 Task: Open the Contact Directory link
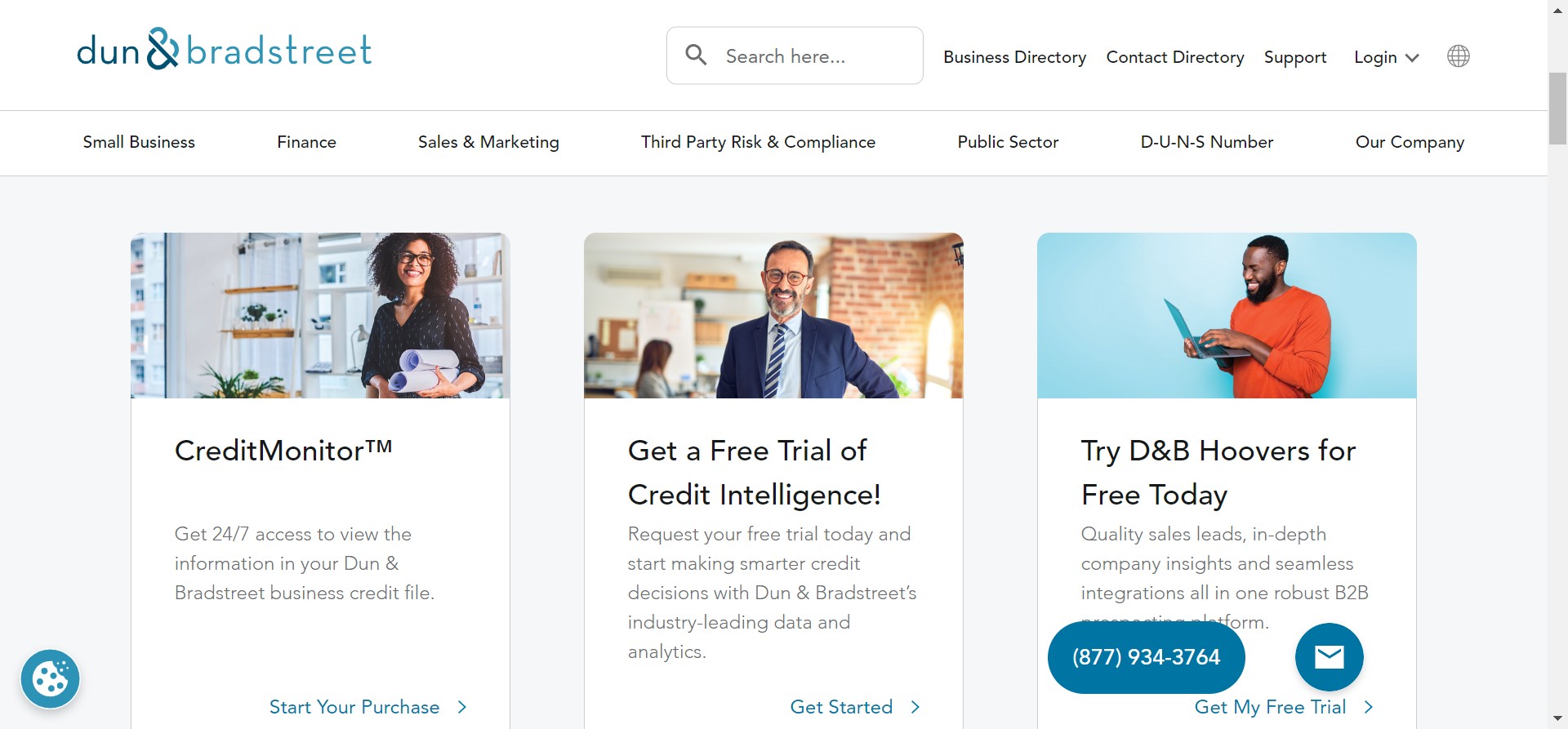1174,57
